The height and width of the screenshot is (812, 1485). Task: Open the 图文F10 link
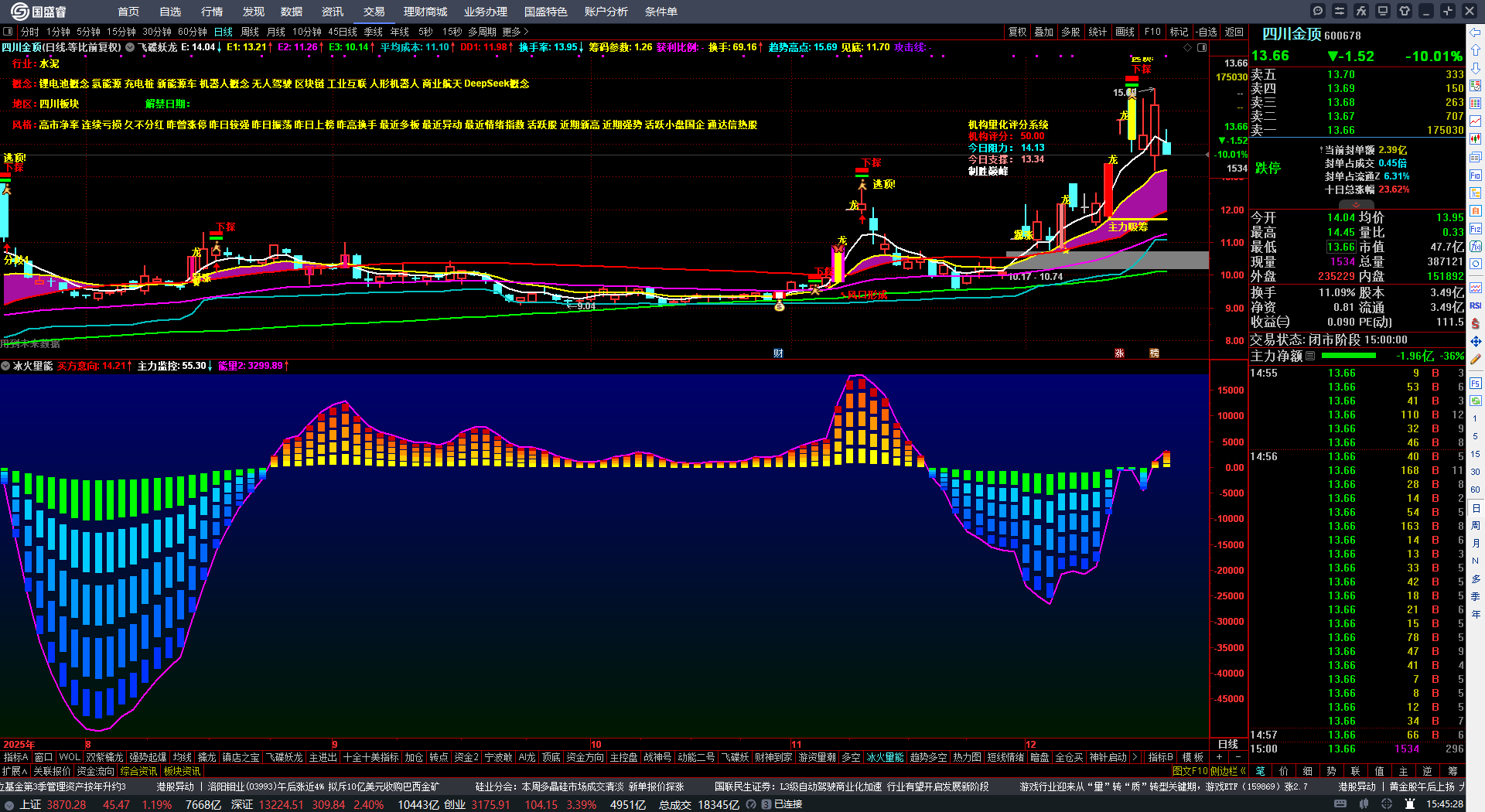[1190, 771]
